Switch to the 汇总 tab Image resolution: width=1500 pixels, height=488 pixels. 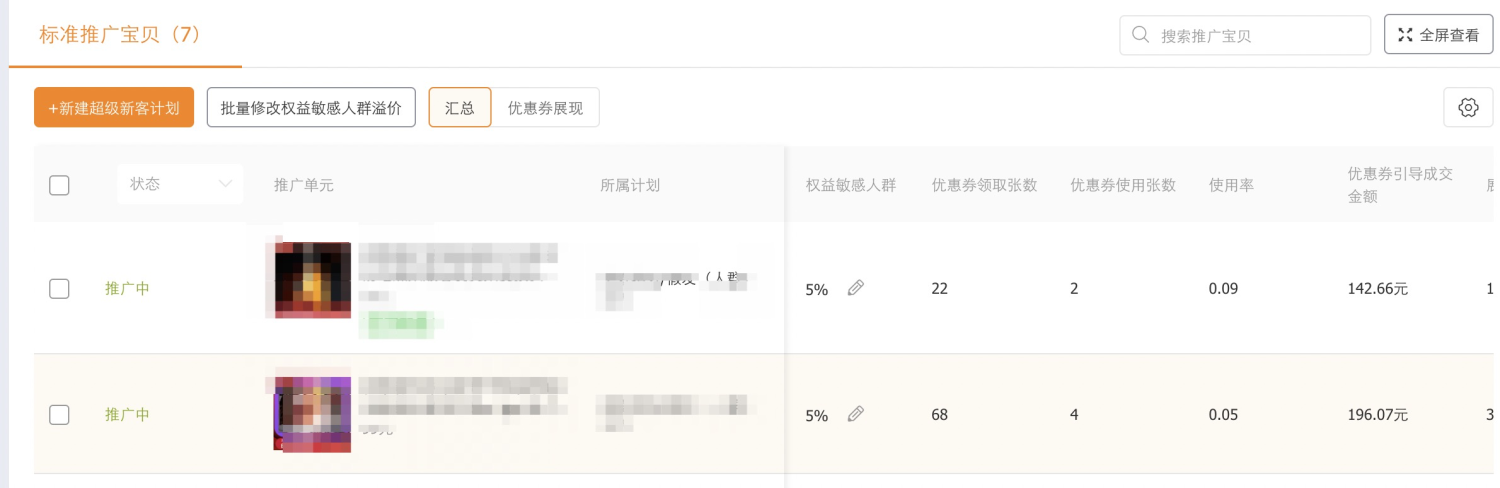(460, 107)
